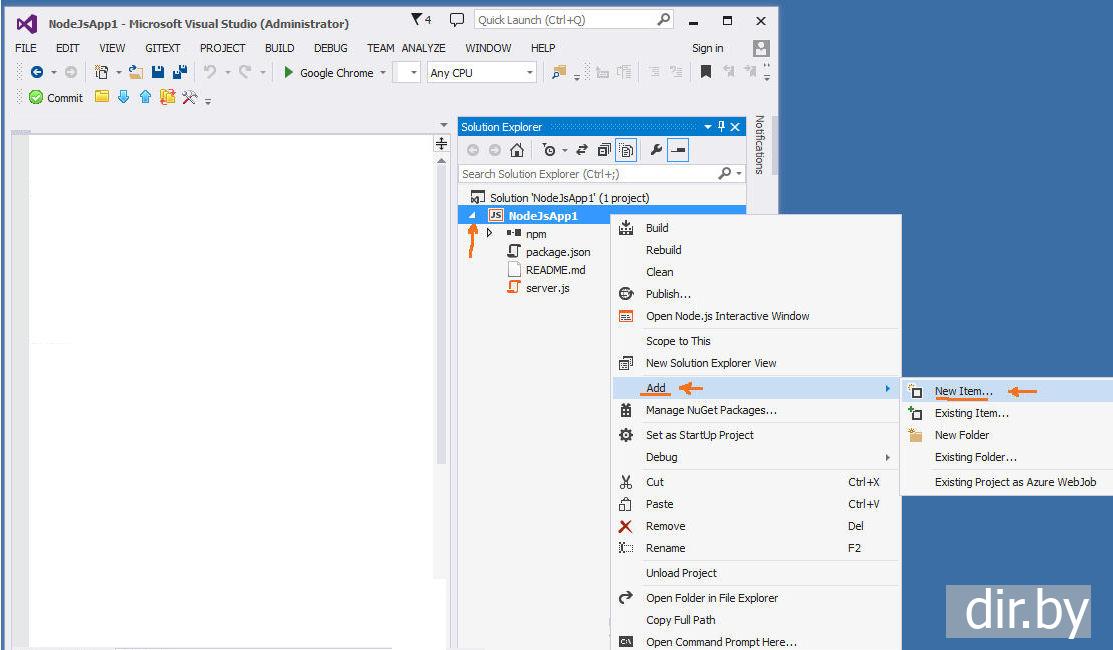The width and height of the screenshot is (1113, 650).
Task: Open the feedback speech bubble icon
Action: (x=456, y=20)
